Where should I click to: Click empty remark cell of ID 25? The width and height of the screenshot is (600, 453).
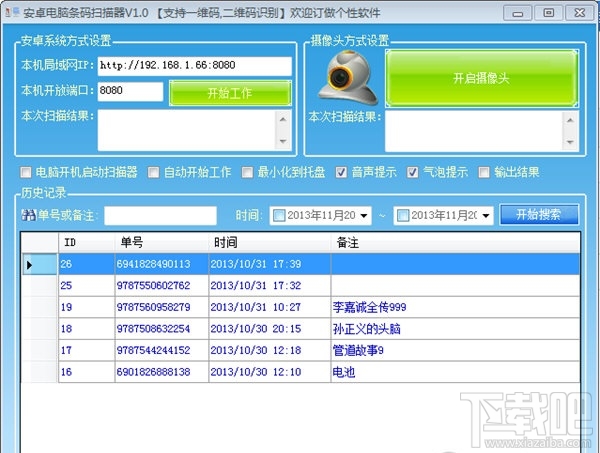pyautogui.click(x=455, y=285)
